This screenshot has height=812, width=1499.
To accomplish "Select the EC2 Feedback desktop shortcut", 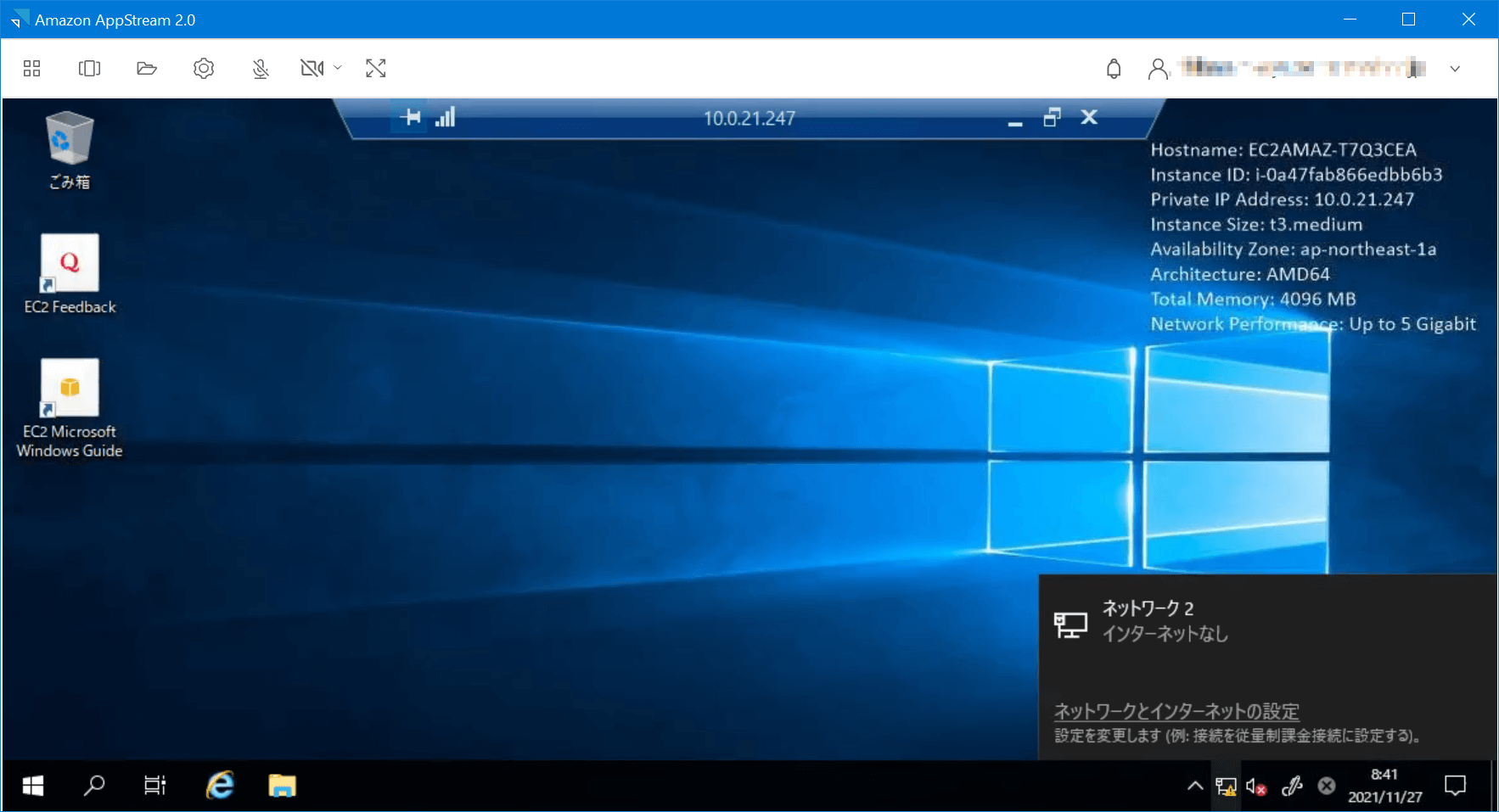I will [70, 263].
